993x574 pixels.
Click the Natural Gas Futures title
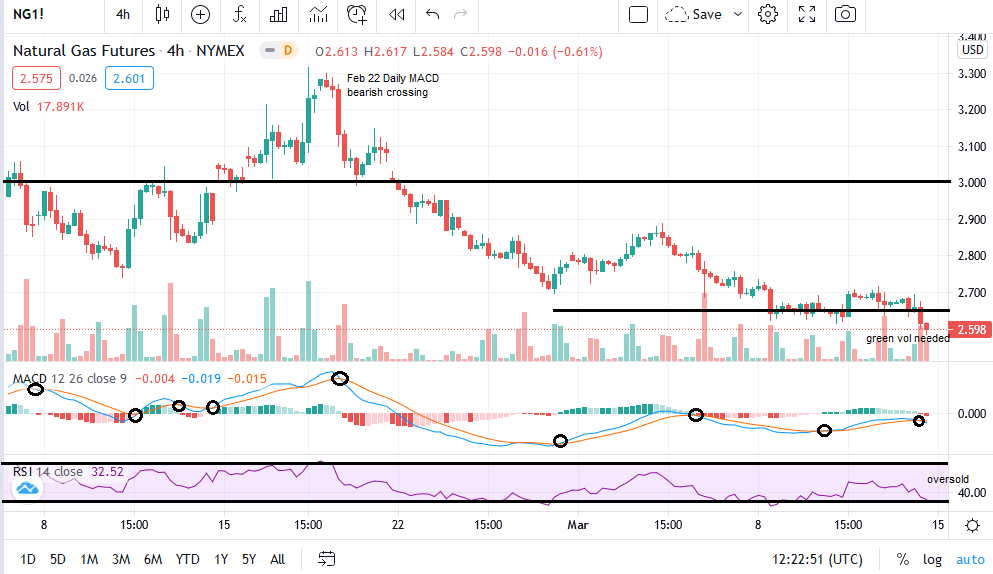point(84,51)
